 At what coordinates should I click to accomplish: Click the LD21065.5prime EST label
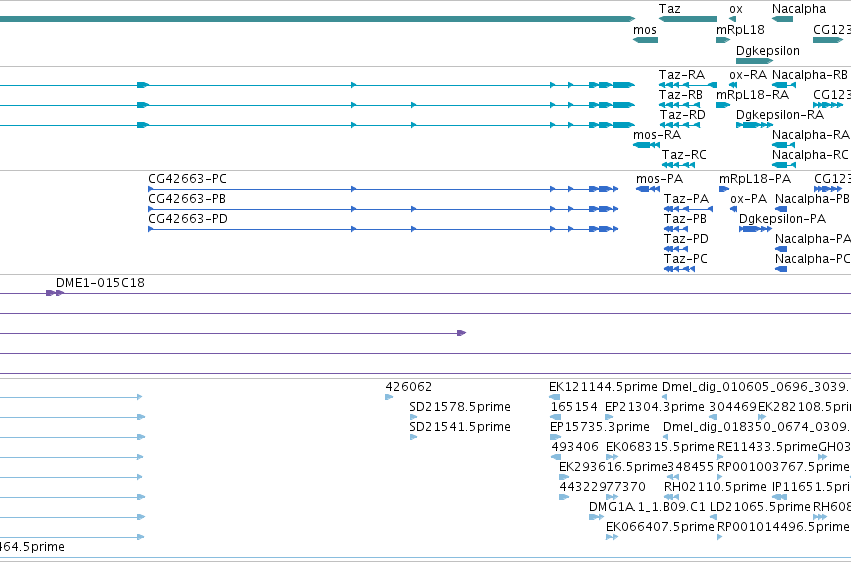pyautogui.click(x=760, y=508)
